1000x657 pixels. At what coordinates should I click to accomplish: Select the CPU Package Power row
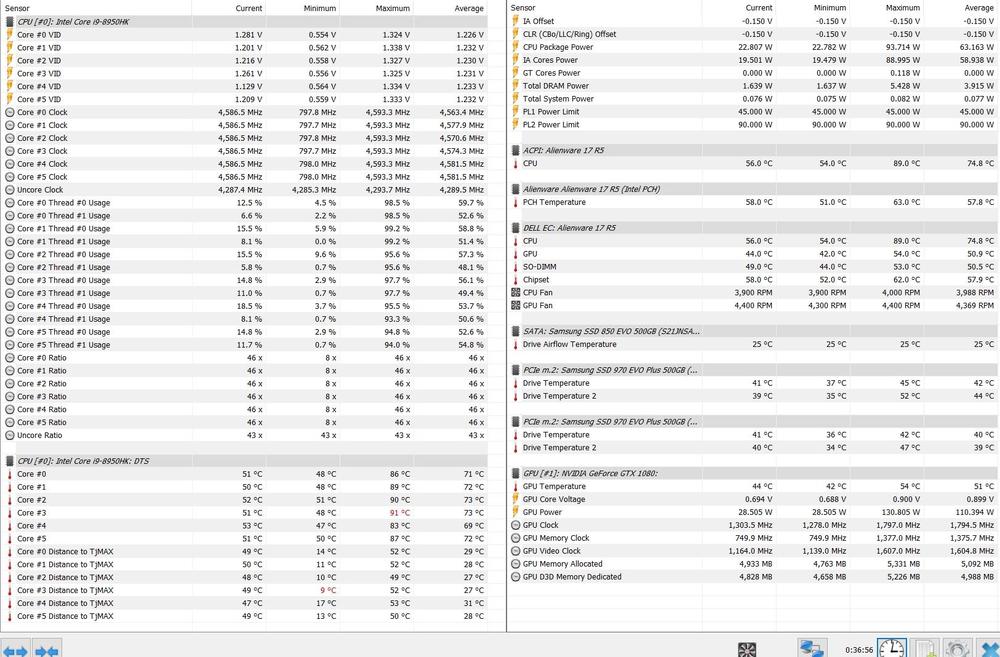pos(557,47)
